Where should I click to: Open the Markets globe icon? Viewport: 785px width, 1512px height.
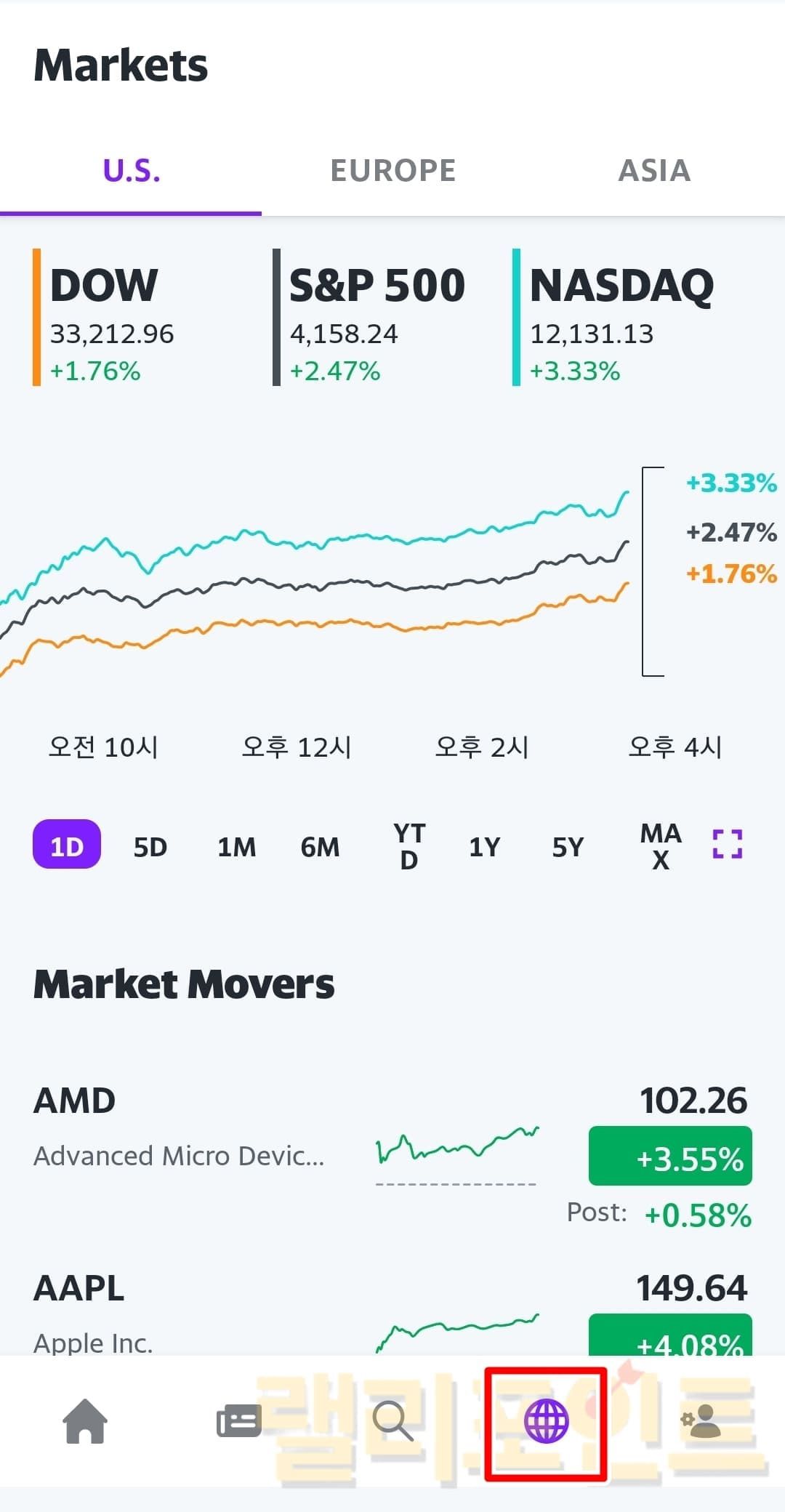coord(546,1421)
